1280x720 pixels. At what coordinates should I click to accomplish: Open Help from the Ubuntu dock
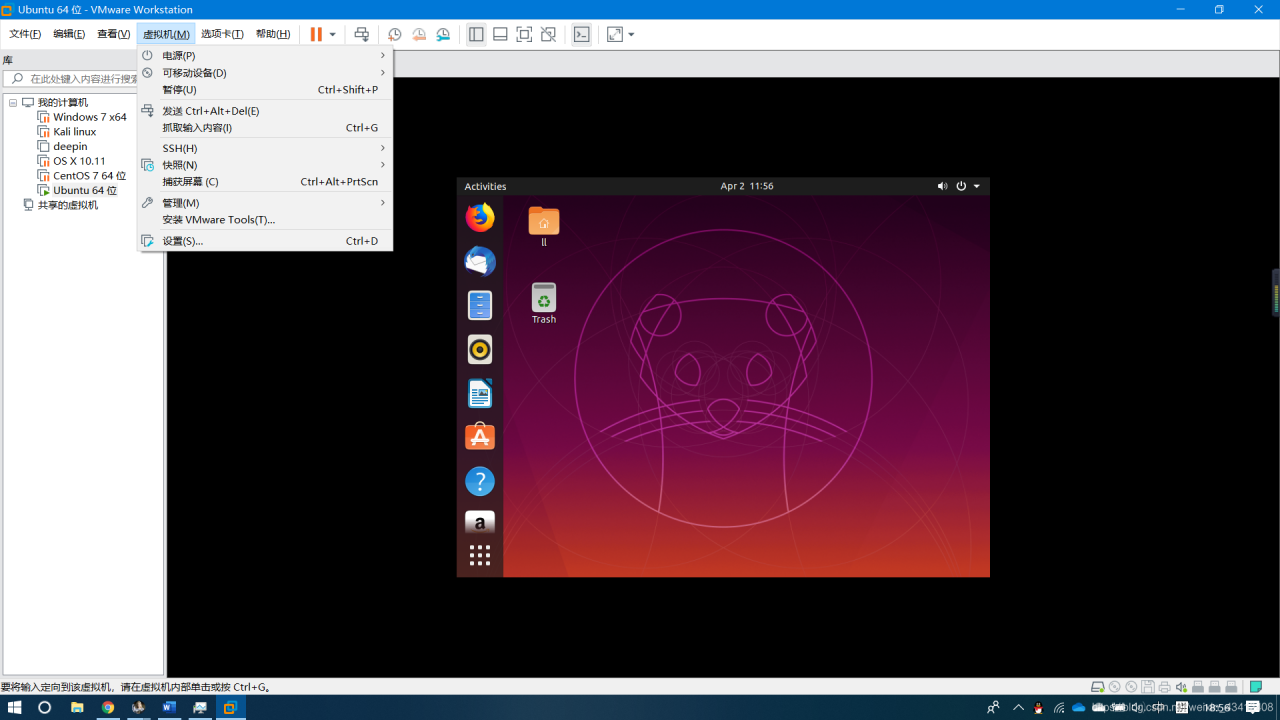click(x=480, y=481)
